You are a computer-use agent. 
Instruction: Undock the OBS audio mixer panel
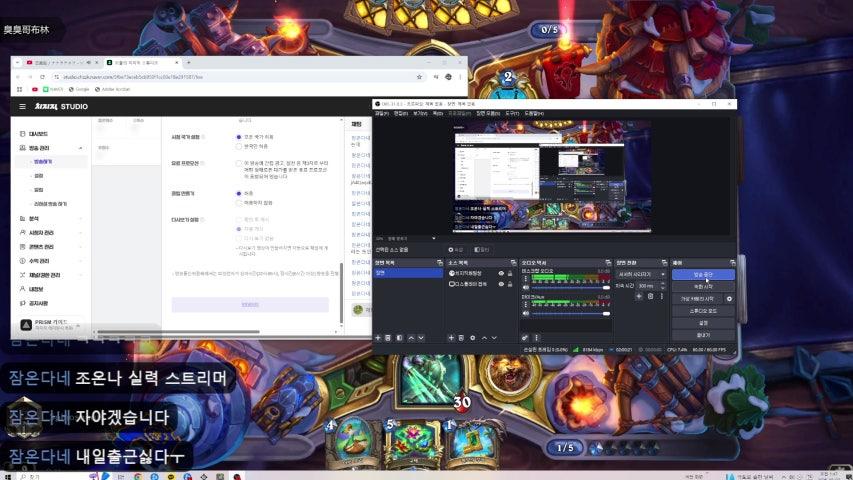point(608,263)
